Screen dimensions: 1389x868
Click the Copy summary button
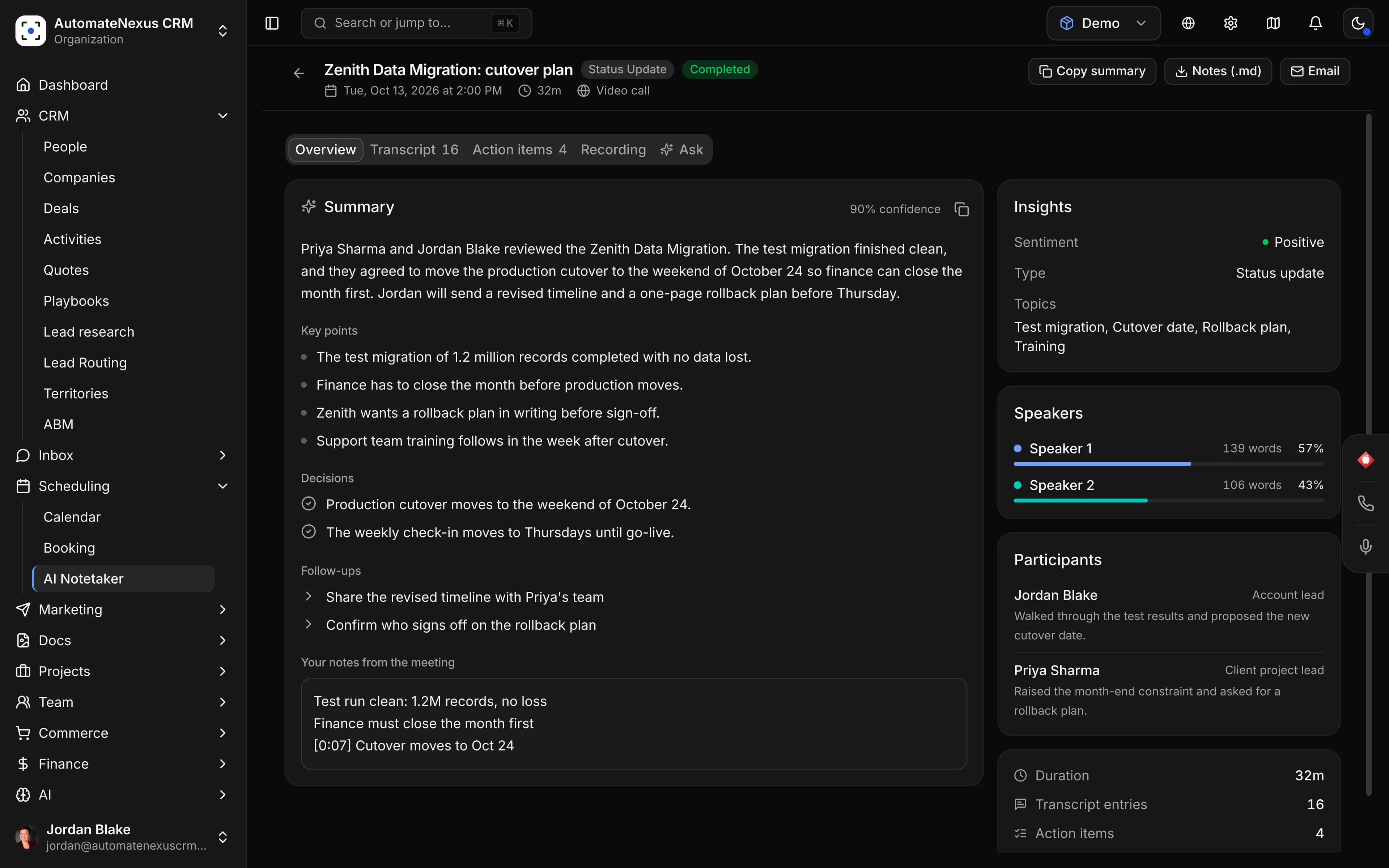coord(1092,71)
